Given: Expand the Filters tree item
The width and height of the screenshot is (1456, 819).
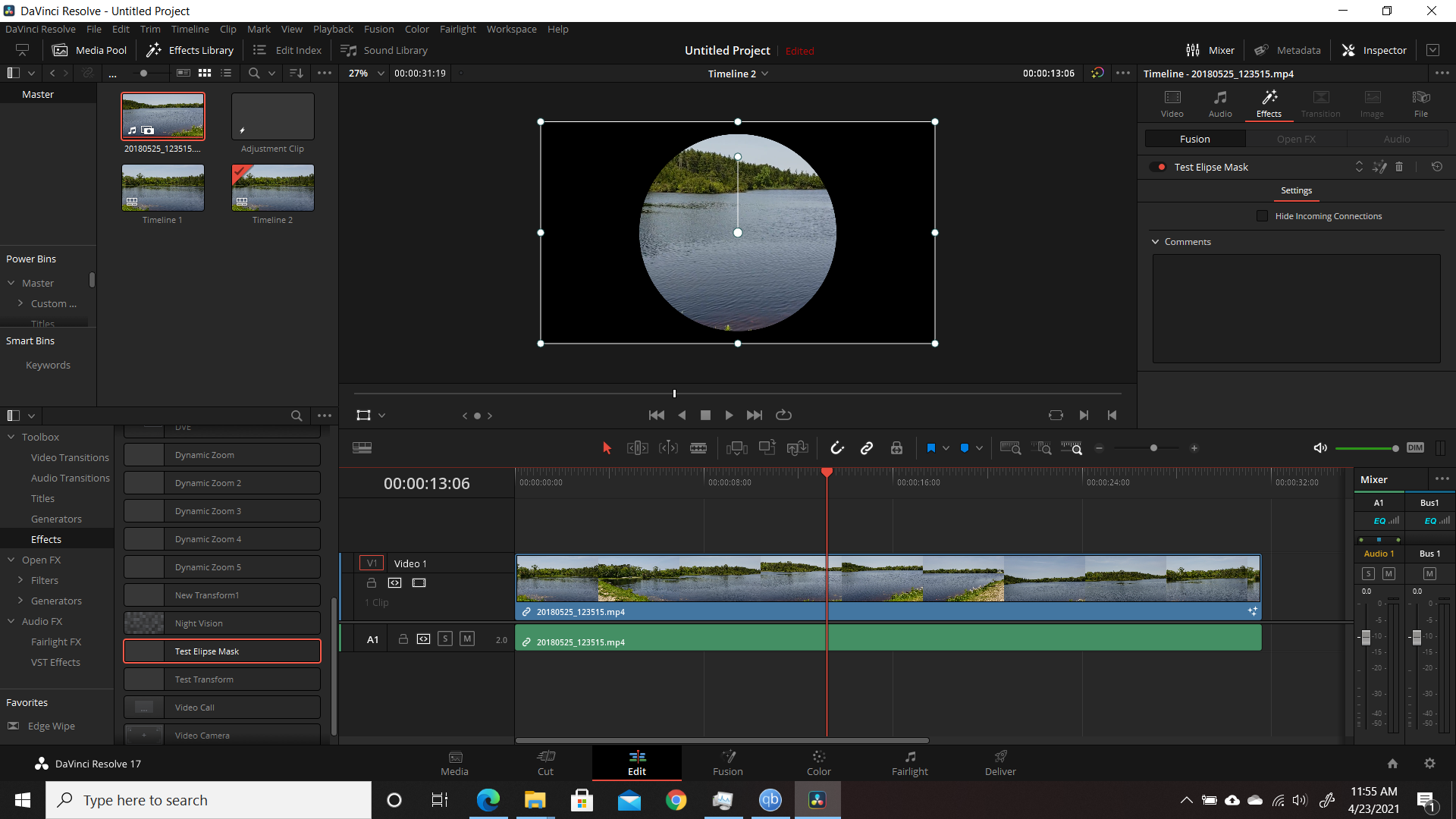Looking at the screenshot, I should [20, 581].
